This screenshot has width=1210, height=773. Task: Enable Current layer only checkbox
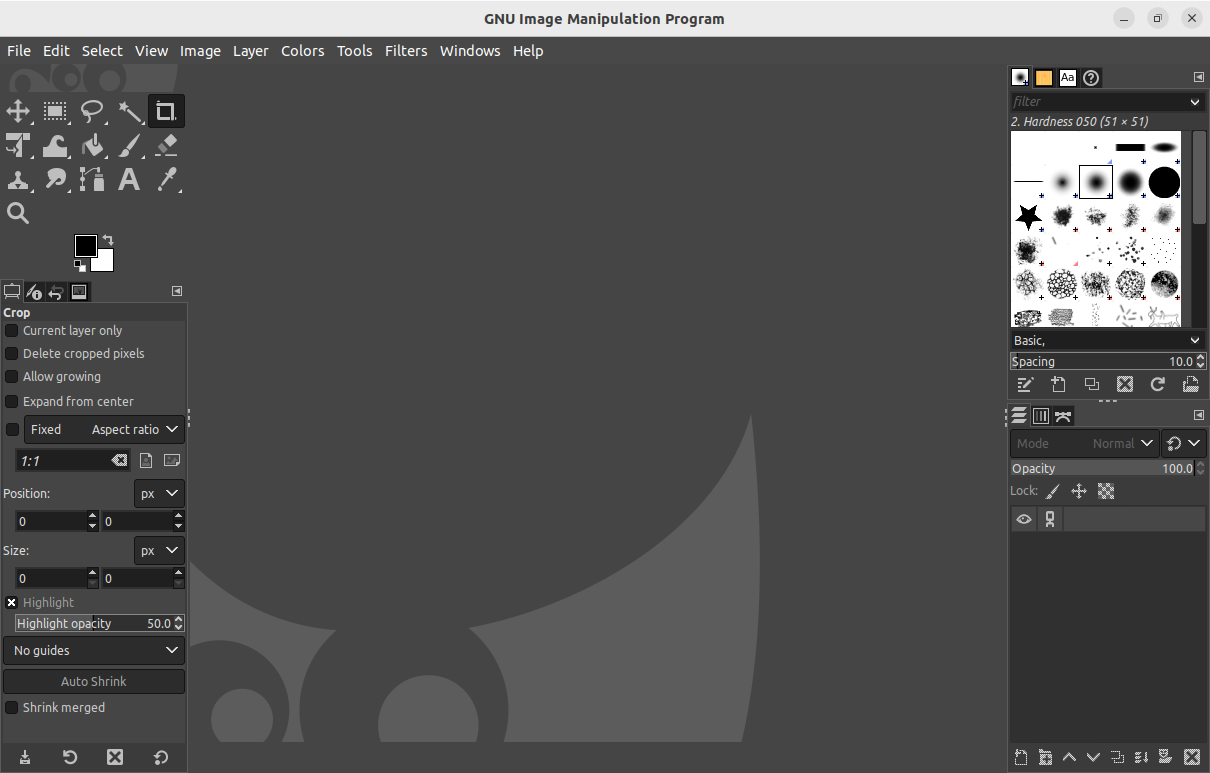coord(12,330)
